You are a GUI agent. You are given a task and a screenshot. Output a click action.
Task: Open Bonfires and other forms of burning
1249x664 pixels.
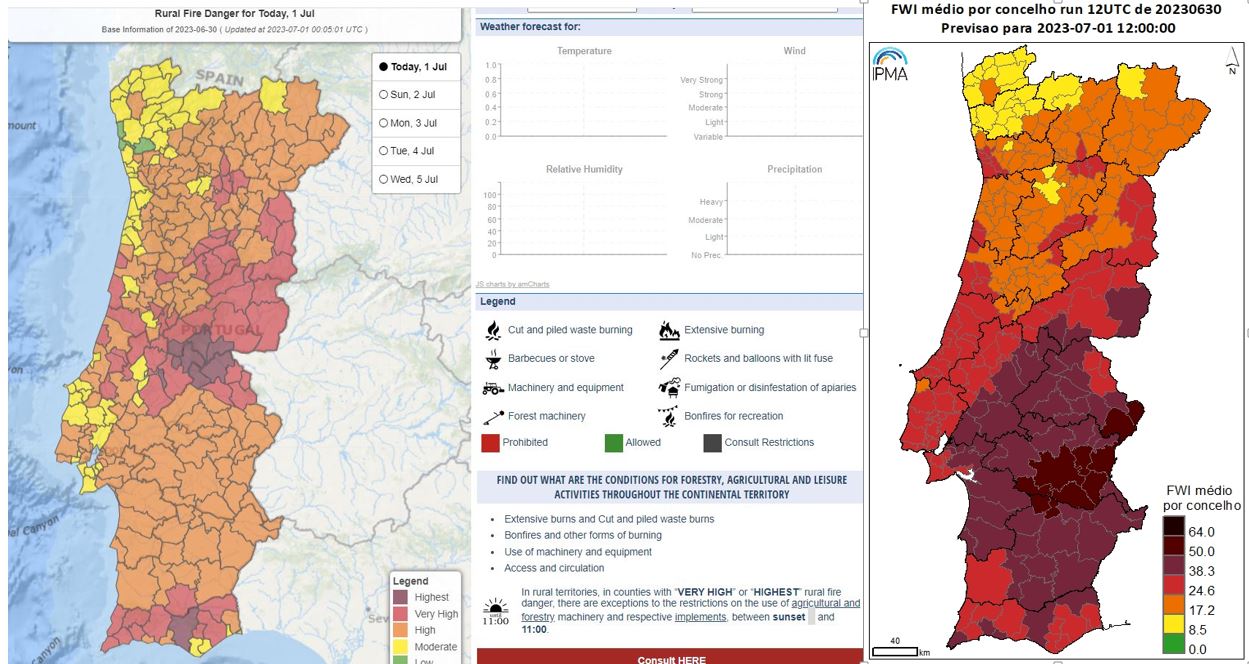pyautogui.click(x=583, y=535)
